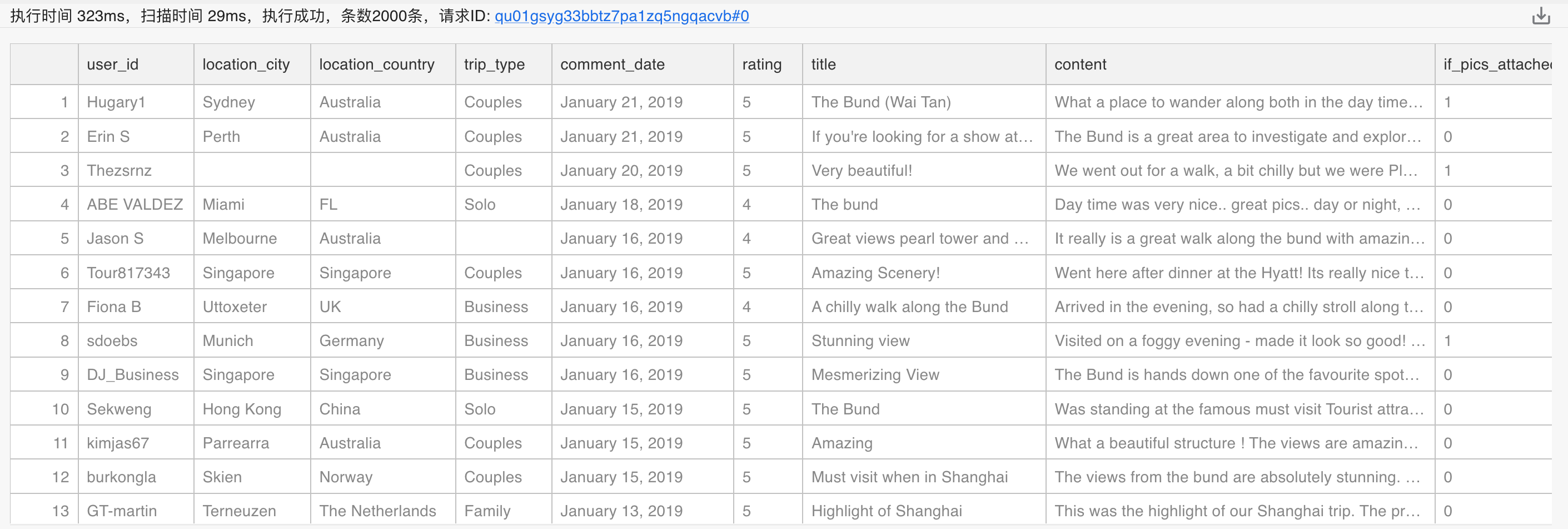Viewport: 1568px width, 529px height.
Task: Select row number 1
Action: pyautogui.click(x=64, y=102)
